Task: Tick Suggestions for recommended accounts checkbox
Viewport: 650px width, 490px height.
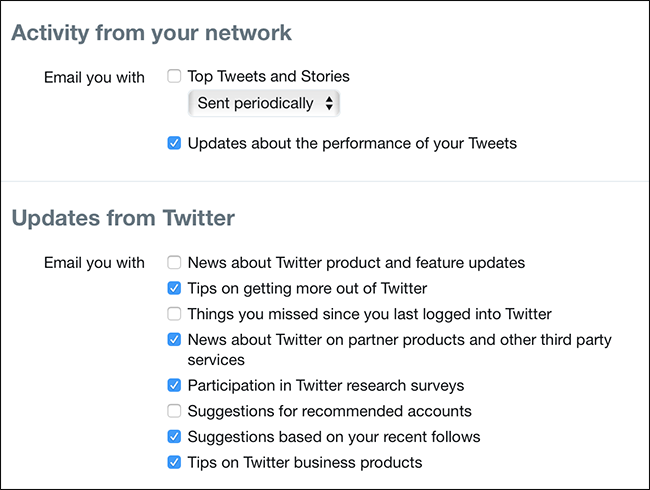Action: [175, 411]
